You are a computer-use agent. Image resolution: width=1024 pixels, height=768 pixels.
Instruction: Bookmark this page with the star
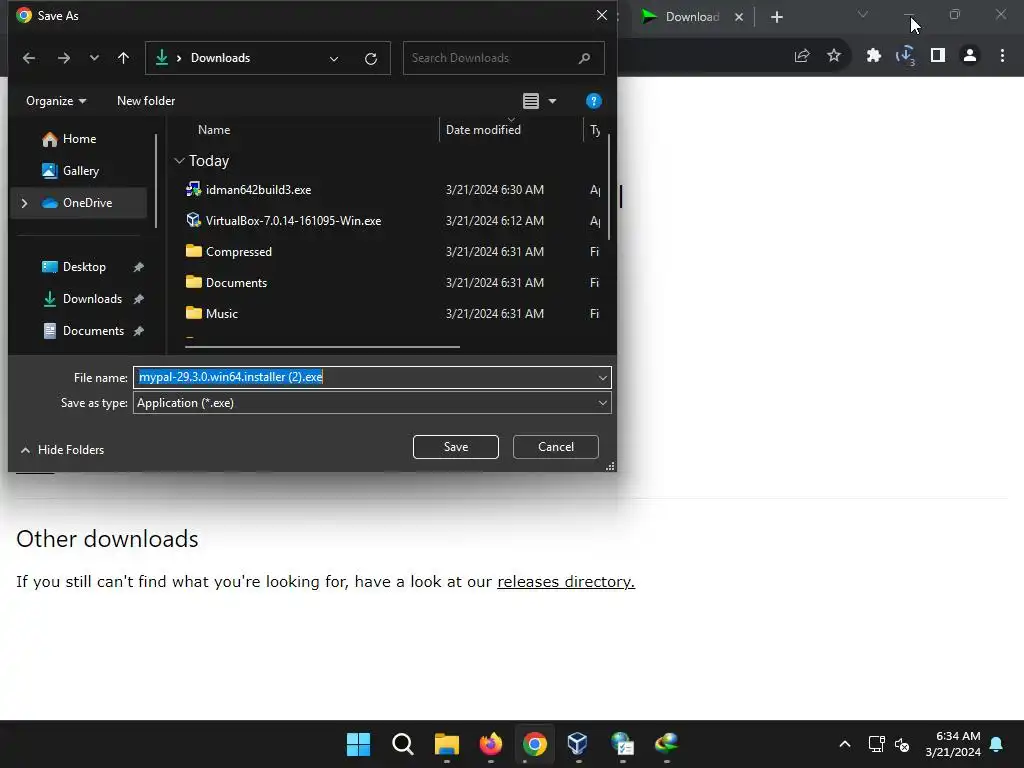(834, 56)
